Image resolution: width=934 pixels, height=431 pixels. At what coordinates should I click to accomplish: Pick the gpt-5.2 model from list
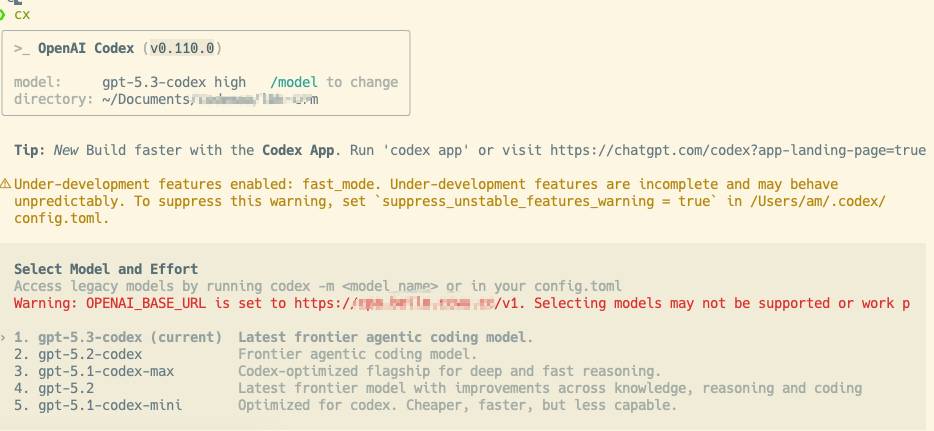click(438, 388)
